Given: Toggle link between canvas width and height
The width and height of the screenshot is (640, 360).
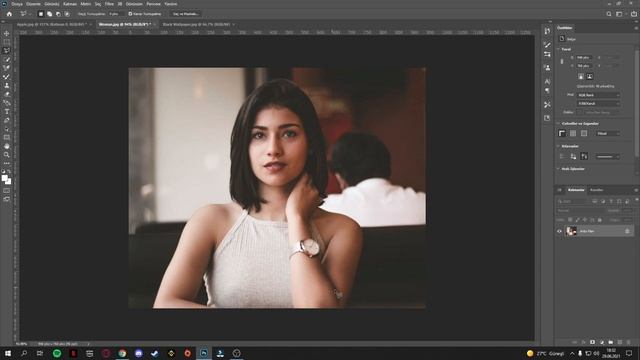Looking at the screenshot, I should pyautogui.click(x=562, y=62).
